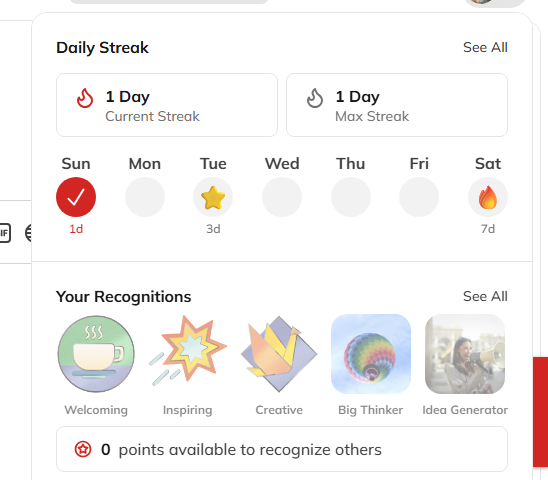Click the gold star 3d reward on Tuesday
This screenshot has height=480, width=548.
[213, 197]
